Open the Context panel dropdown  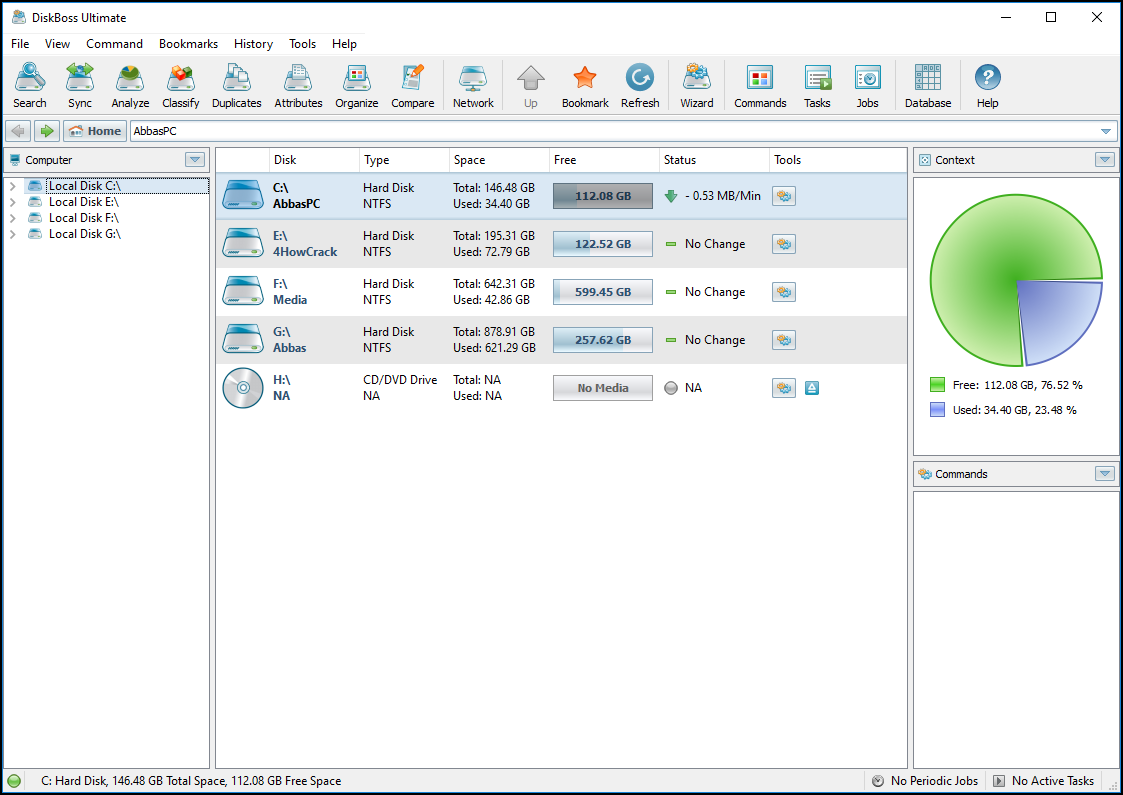click(x=1104, y=160)
